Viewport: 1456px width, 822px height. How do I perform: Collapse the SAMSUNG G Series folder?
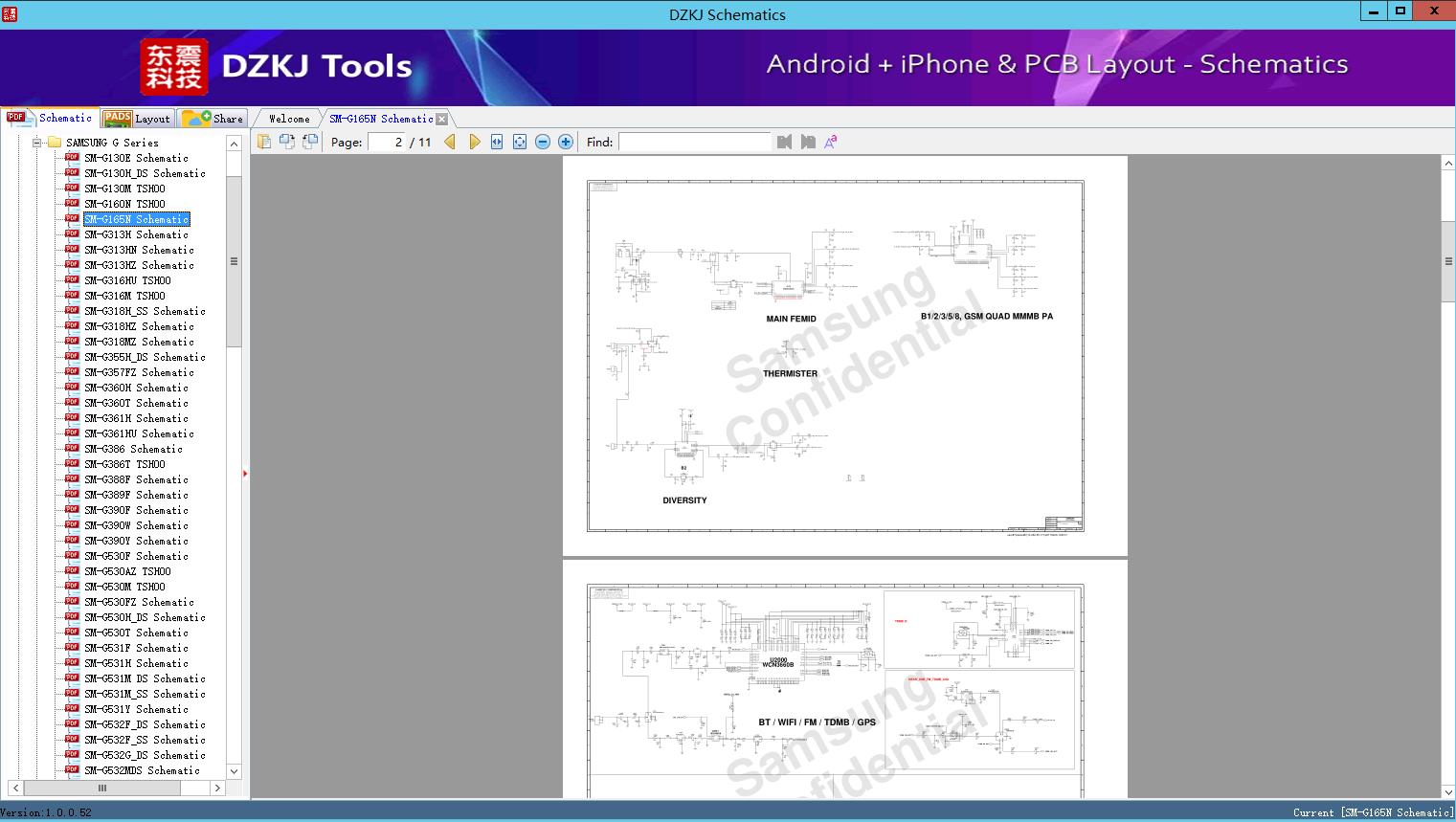point(37,143)
